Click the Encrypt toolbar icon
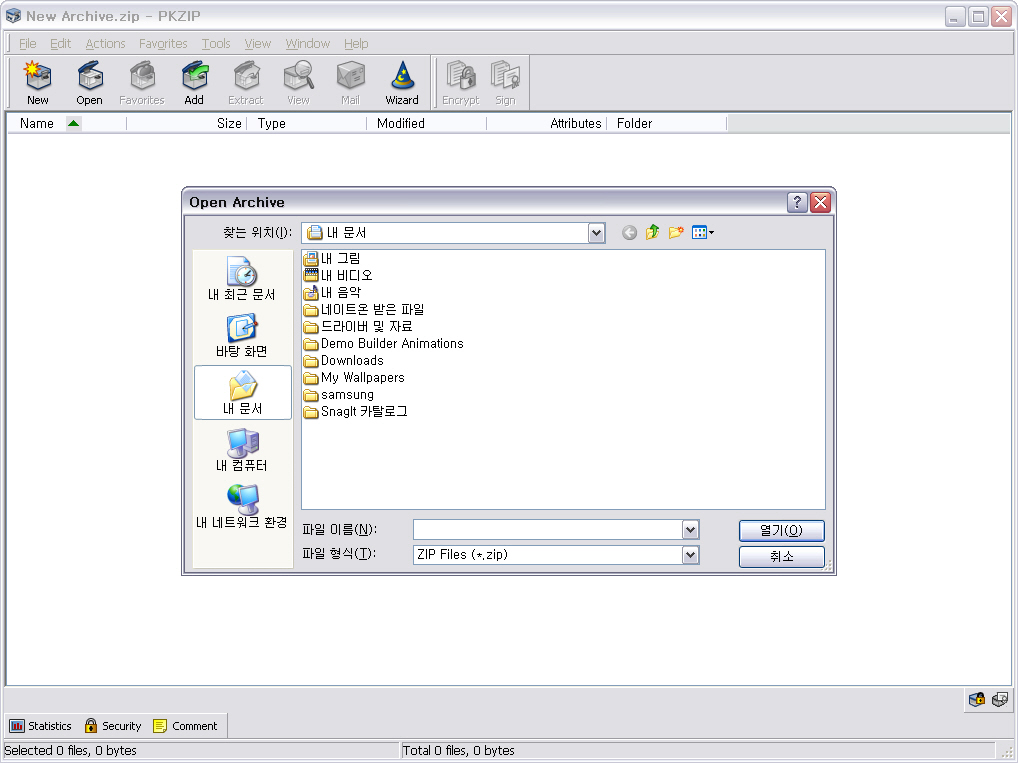The image size is (1018, 763). (x=460, y=82)
